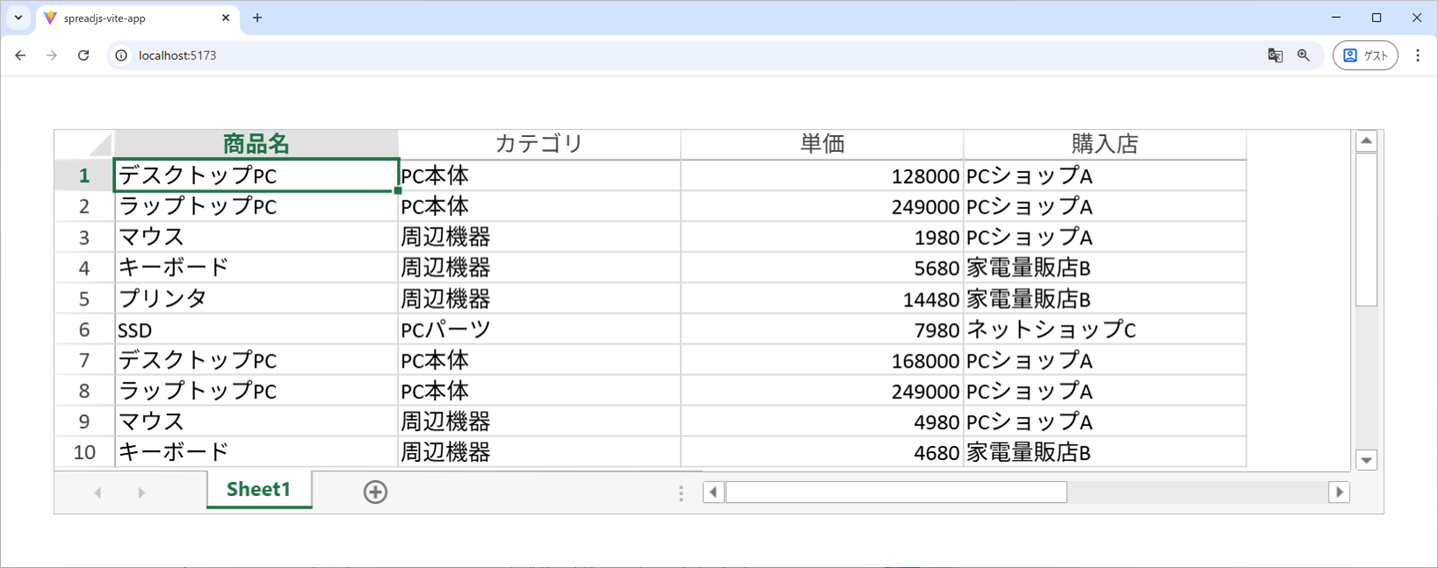1438x568 pixels.
Task: Select row header 9
Action: pos(84,421)
